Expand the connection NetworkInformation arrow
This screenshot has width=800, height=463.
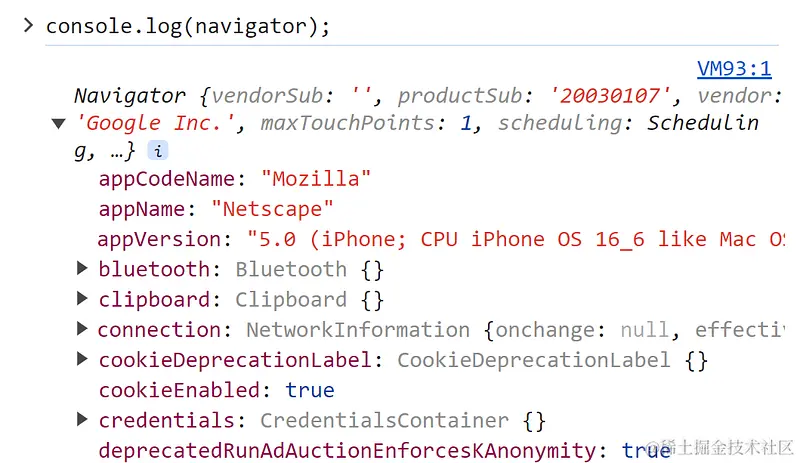point(82,329)
